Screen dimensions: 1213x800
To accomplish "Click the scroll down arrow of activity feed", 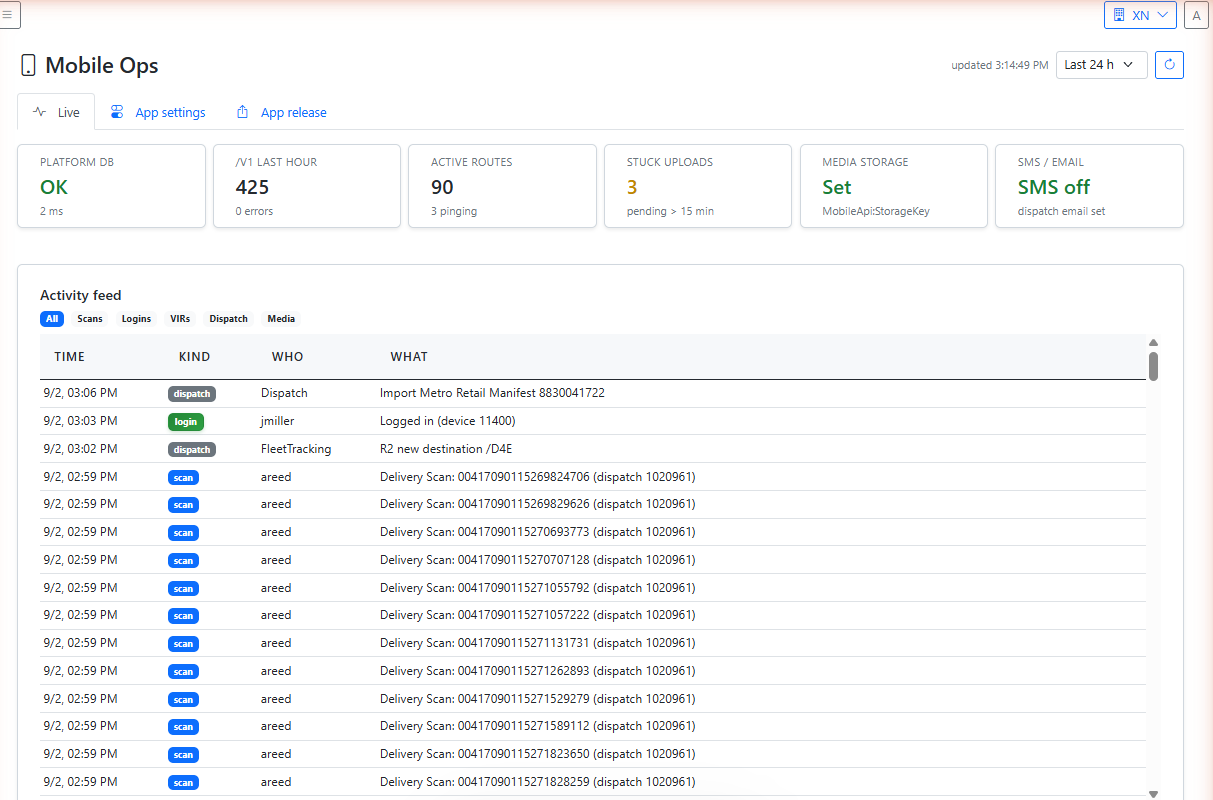I will click(1153, 793).
